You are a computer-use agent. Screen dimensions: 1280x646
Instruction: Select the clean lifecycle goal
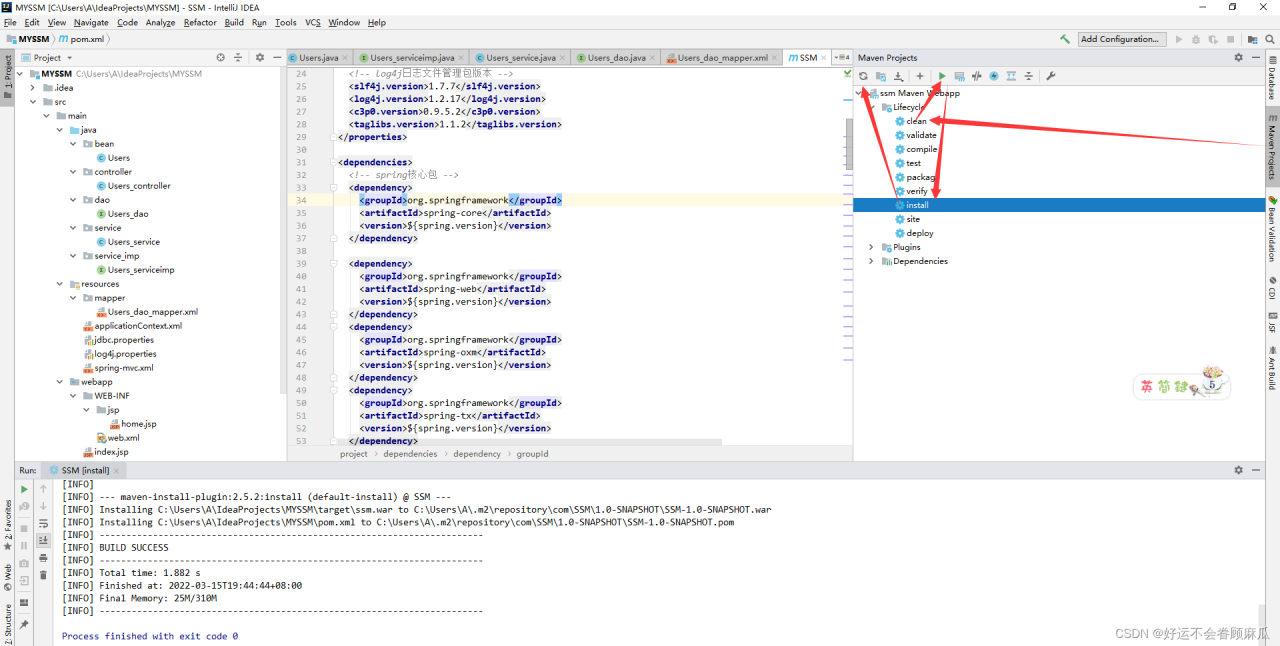pyautogui.click(x=916, y=121)
